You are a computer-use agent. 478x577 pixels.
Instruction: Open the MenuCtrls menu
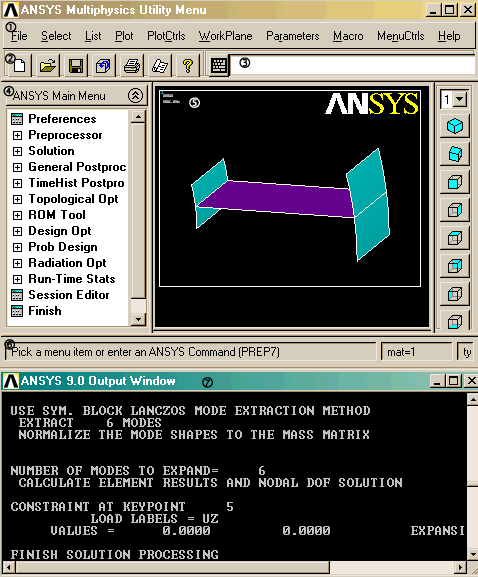(400, 36)
